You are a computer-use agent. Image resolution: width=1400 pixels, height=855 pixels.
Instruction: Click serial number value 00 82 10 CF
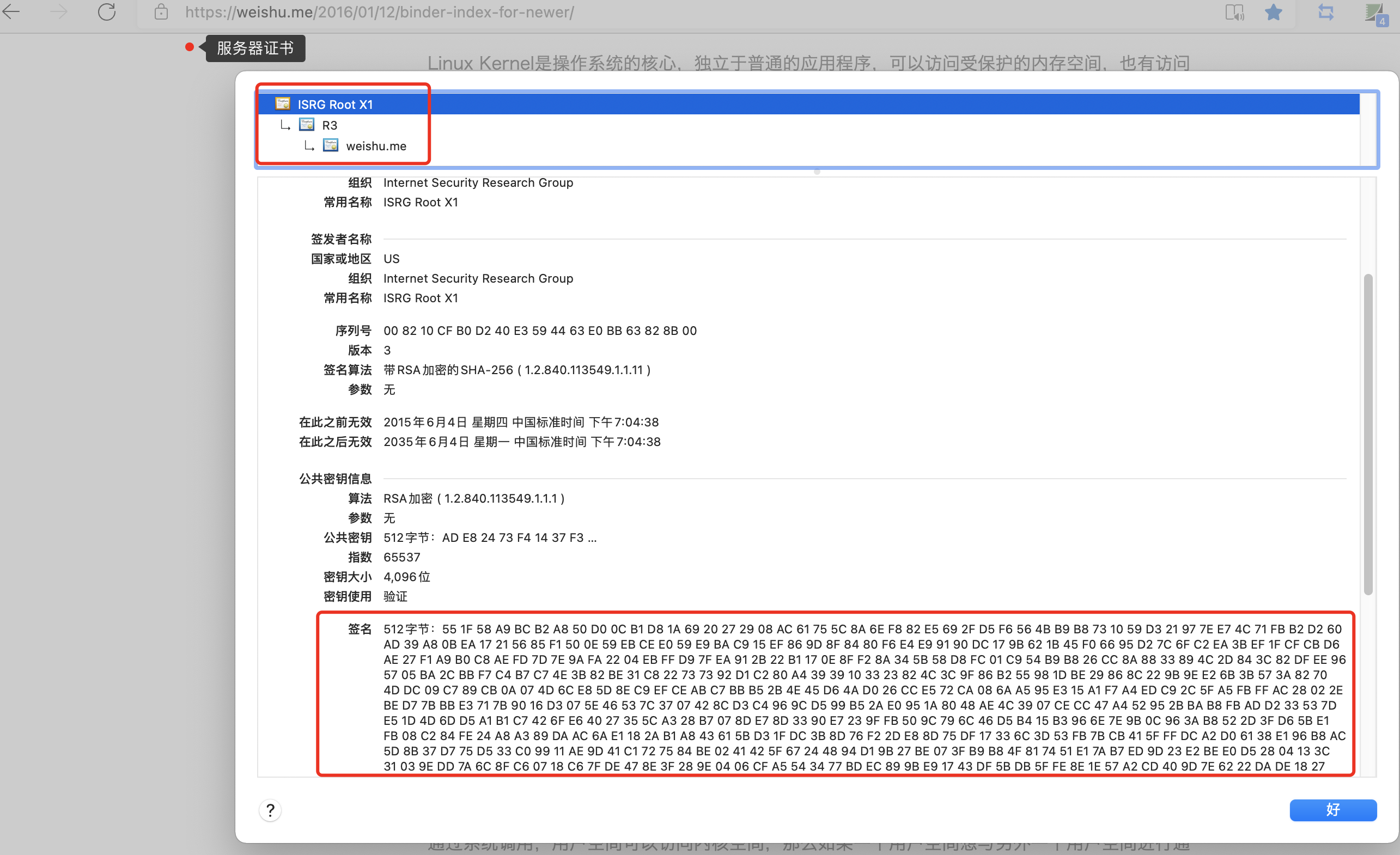(x=540, y=331)
